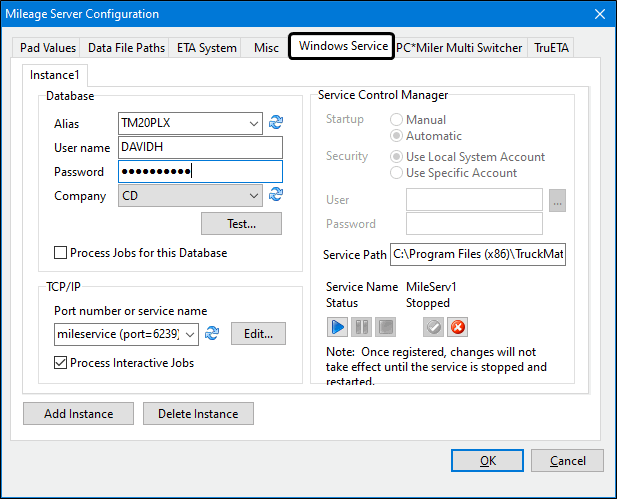The height and width of the screenshot is (499, 617).
Task: Refresh the Alias list
Action: tap(276, 124)
